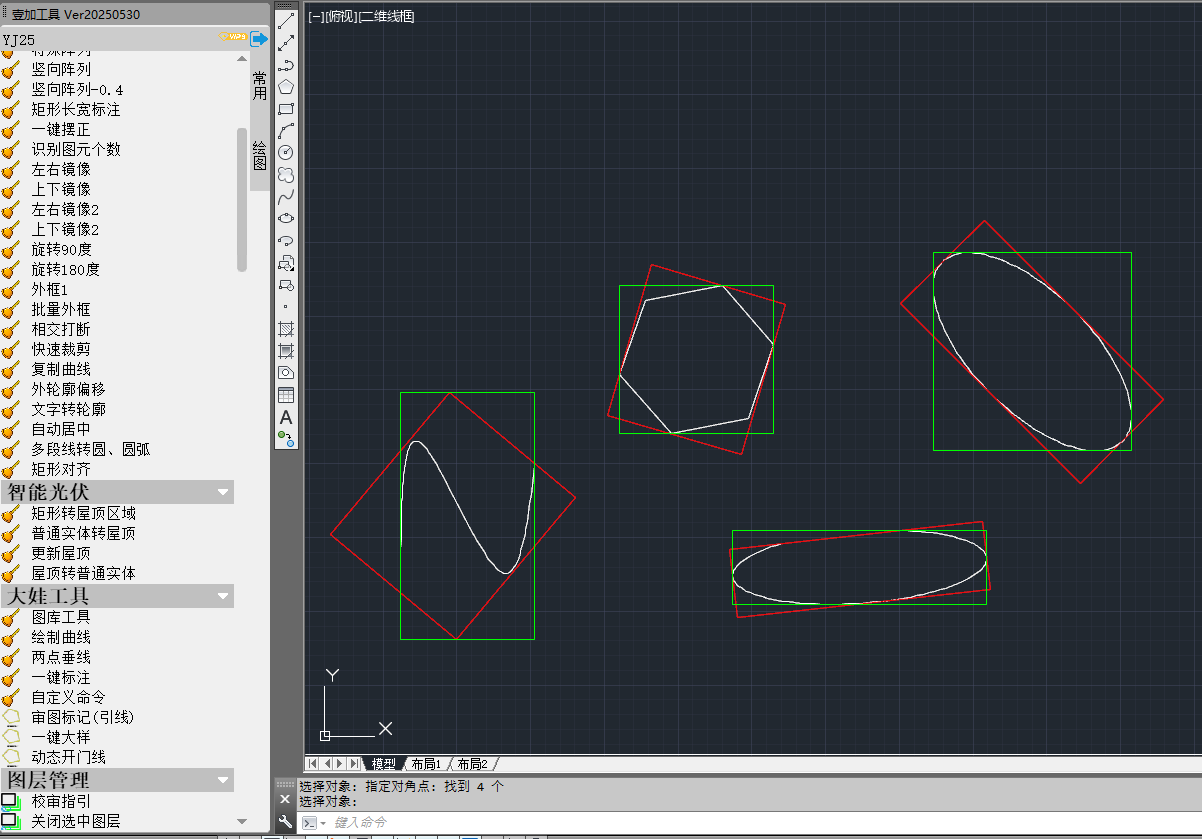
Task: Jump to first layout tab arrow
Action: click(312, 763)
